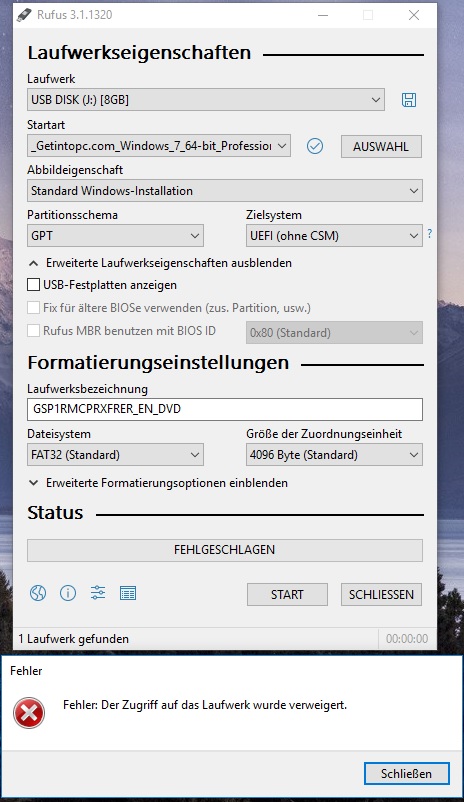Click the SCHLIESSEN button
The width and height of the screenshot is (464, 802).
point(381,594)
